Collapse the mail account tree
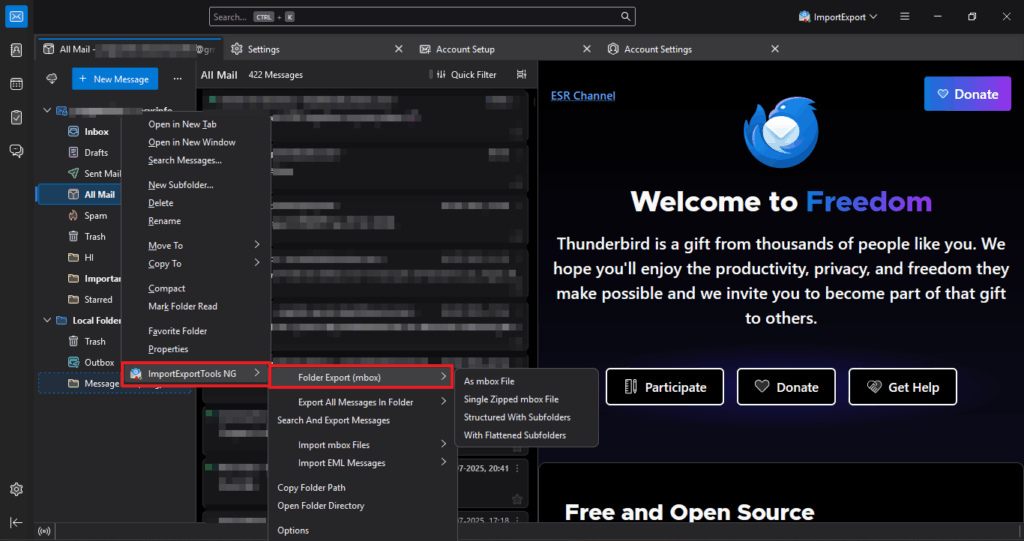 pos(47,110)
